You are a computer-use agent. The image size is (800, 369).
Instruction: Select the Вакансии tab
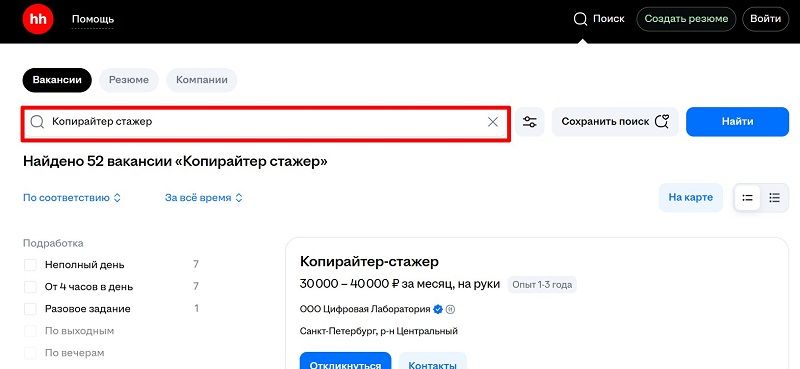(57, 80)
